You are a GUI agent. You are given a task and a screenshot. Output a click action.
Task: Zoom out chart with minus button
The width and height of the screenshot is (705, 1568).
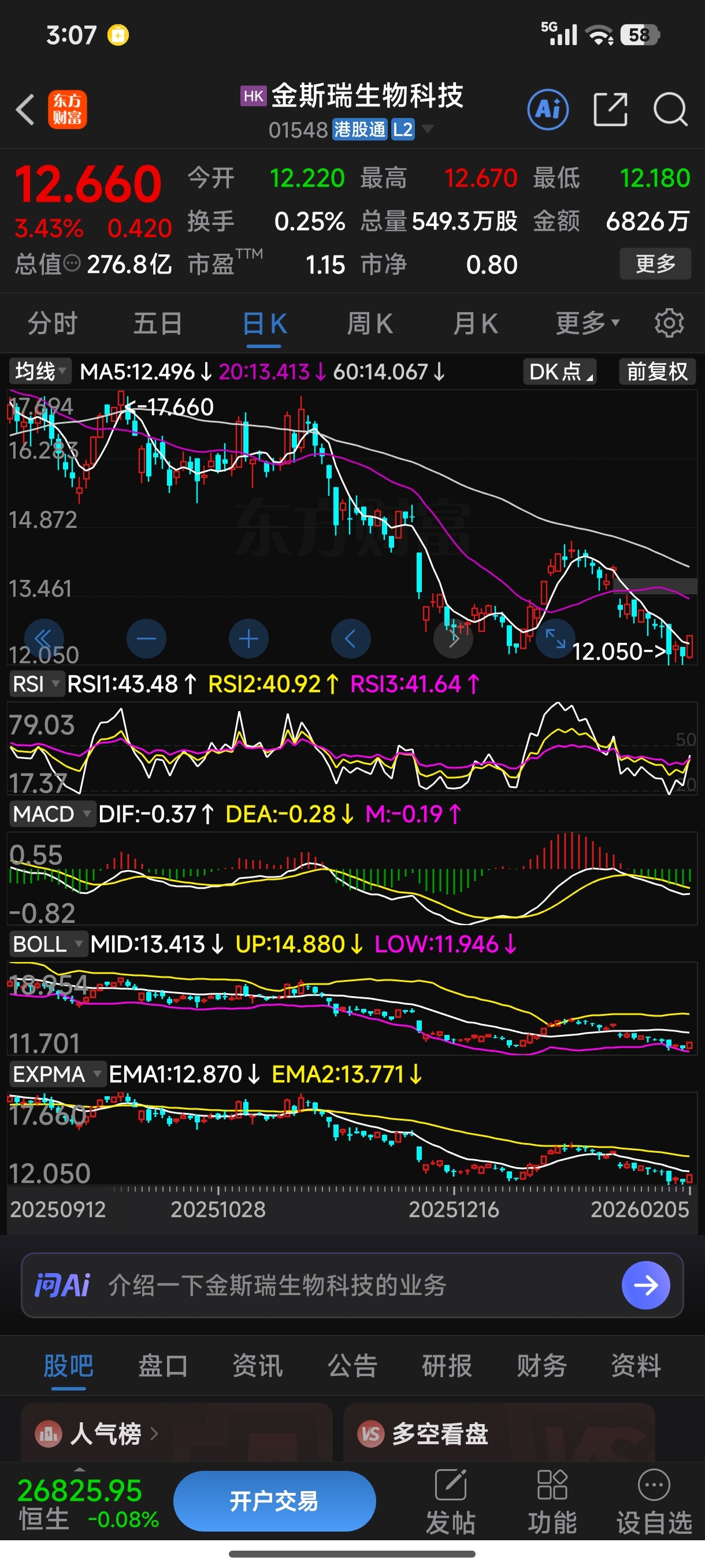click(146, 638)
